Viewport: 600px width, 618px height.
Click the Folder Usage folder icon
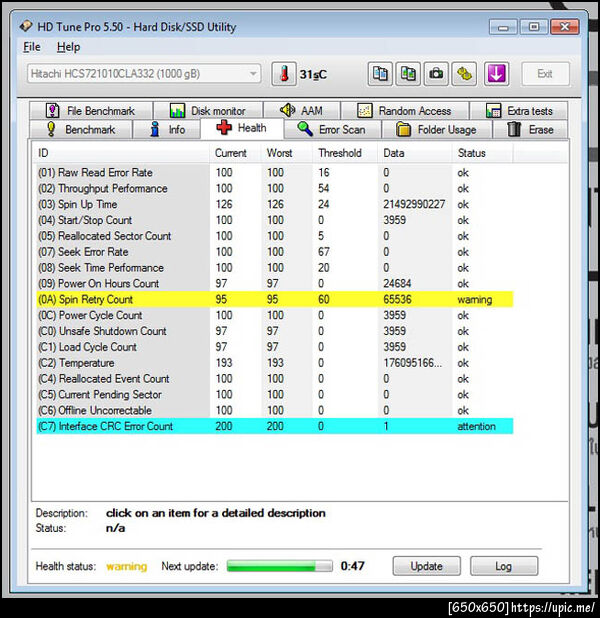(403, 129)
